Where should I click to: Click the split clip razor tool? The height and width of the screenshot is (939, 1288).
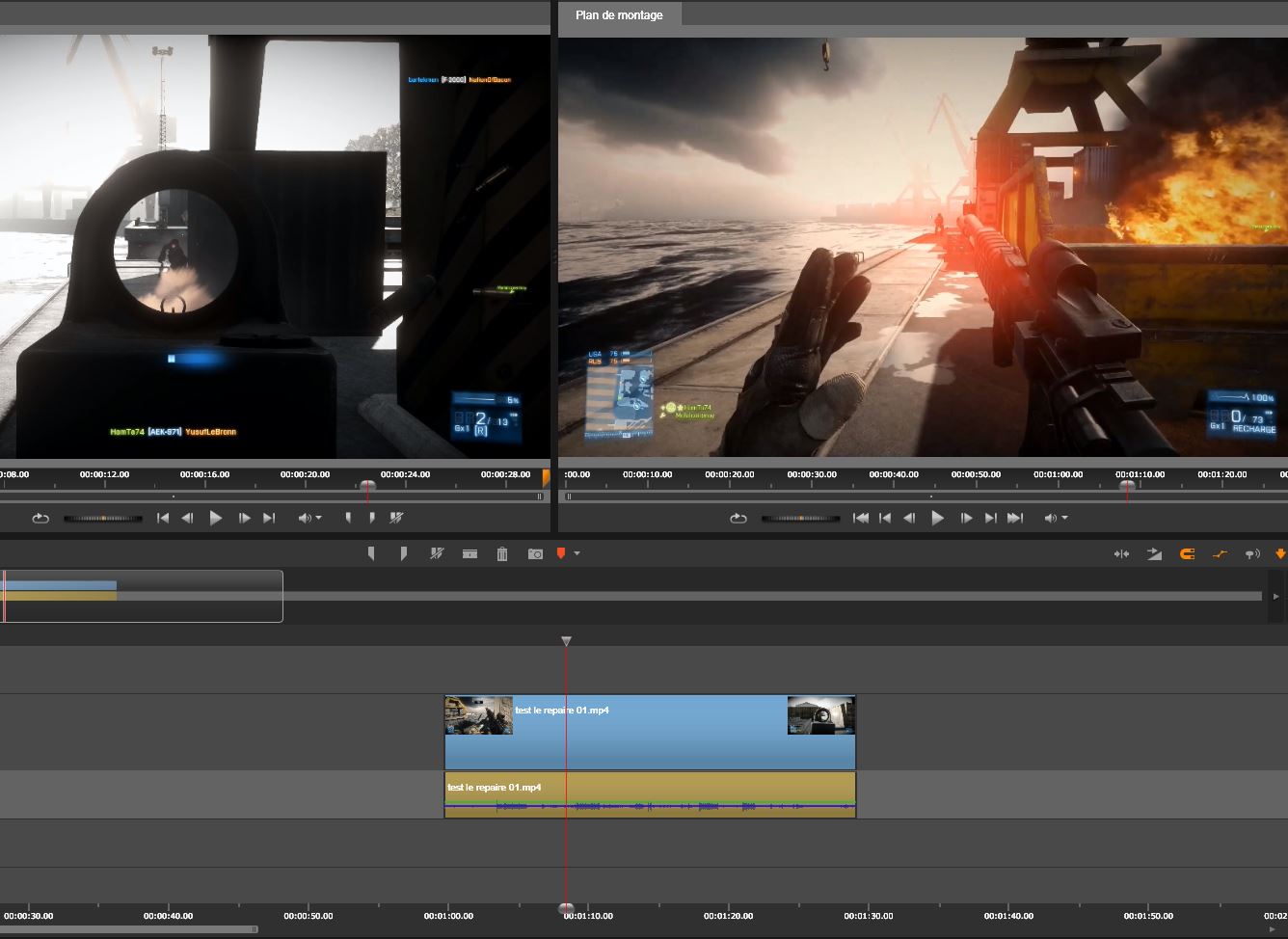[470, 553]
